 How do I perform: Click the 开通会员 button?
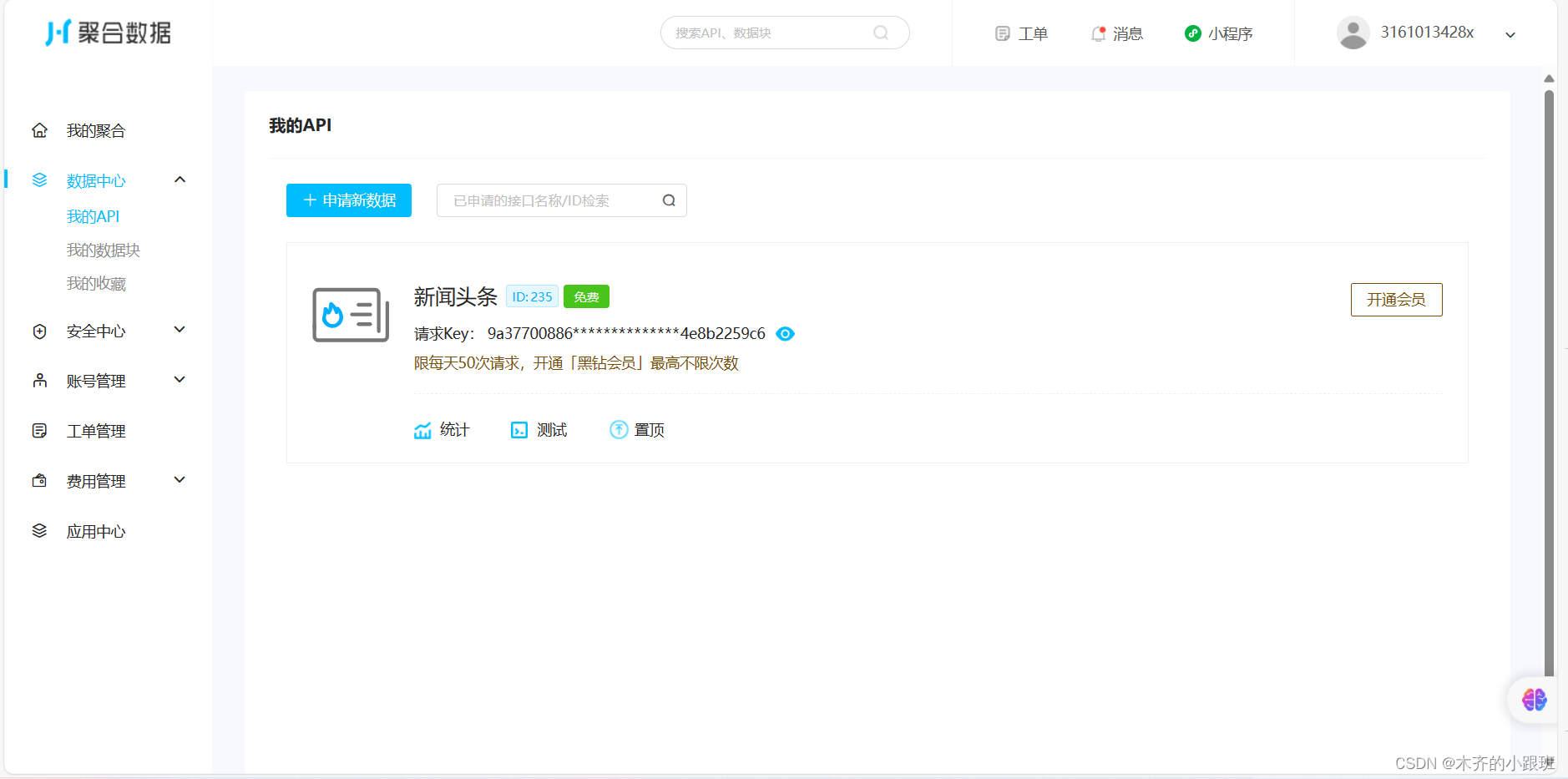pos(1395,300)
